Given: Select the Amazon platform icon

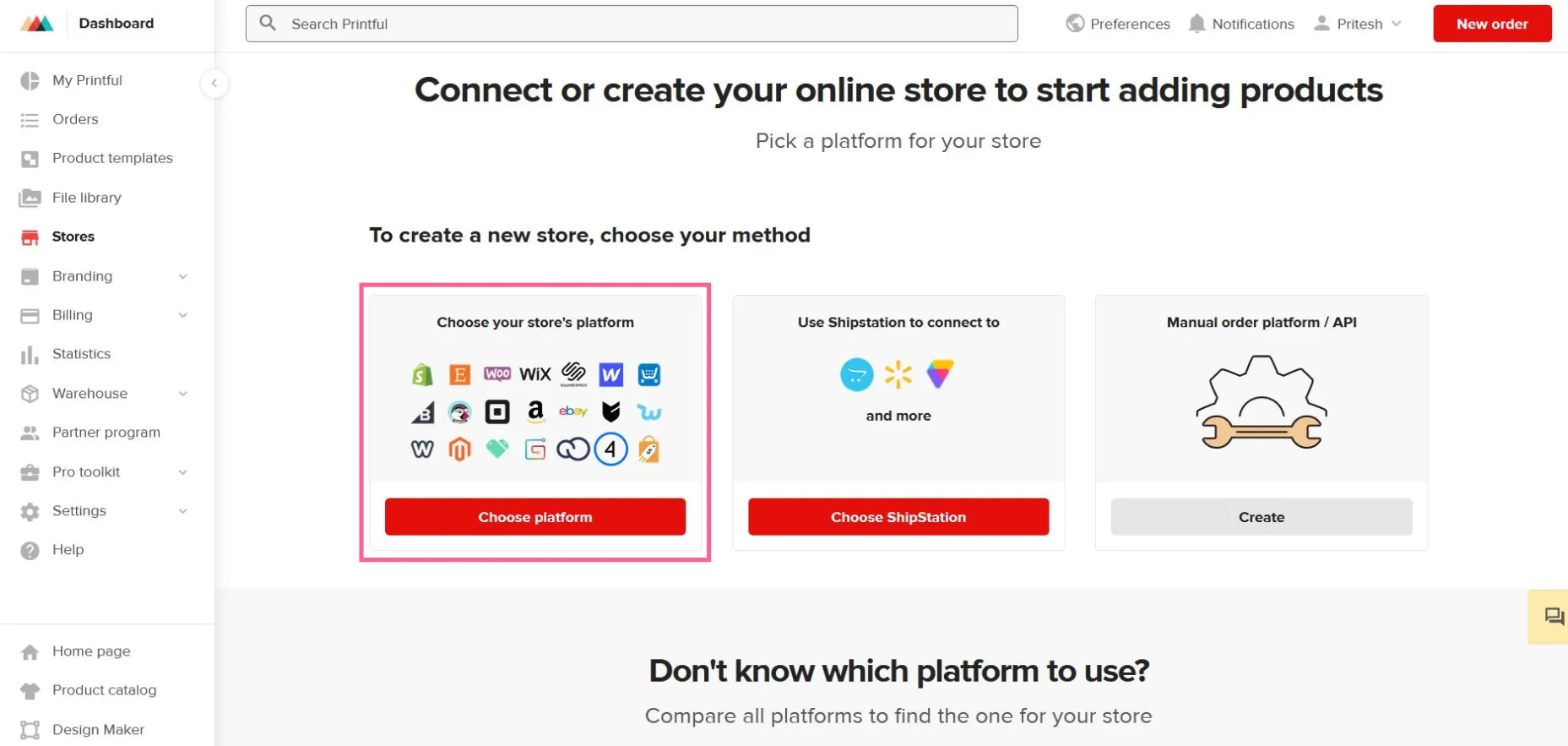Looking at the screenshot, I should click(535, 411).
